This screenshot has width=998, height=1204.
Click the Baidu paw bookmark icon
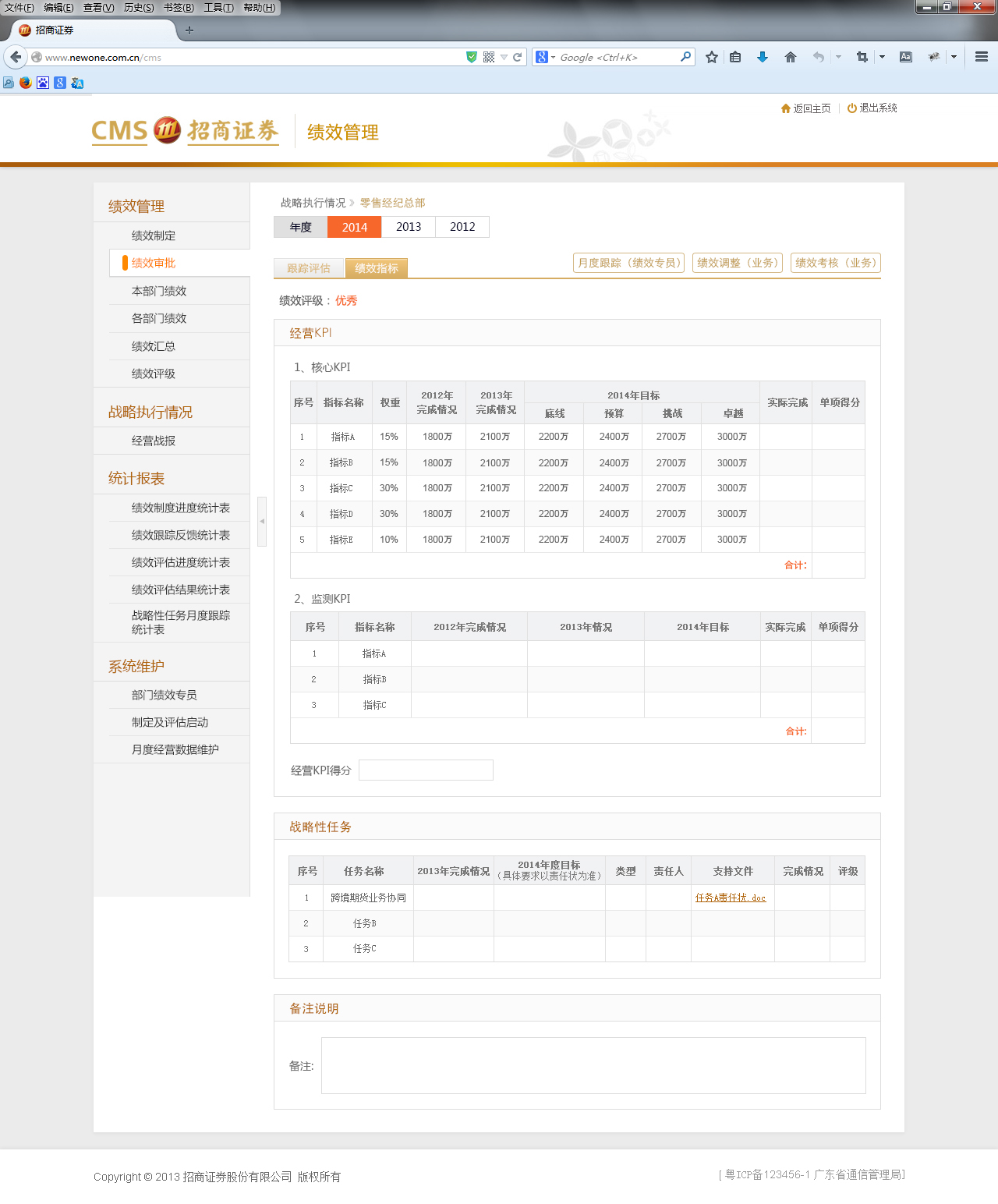coord(42,82)
